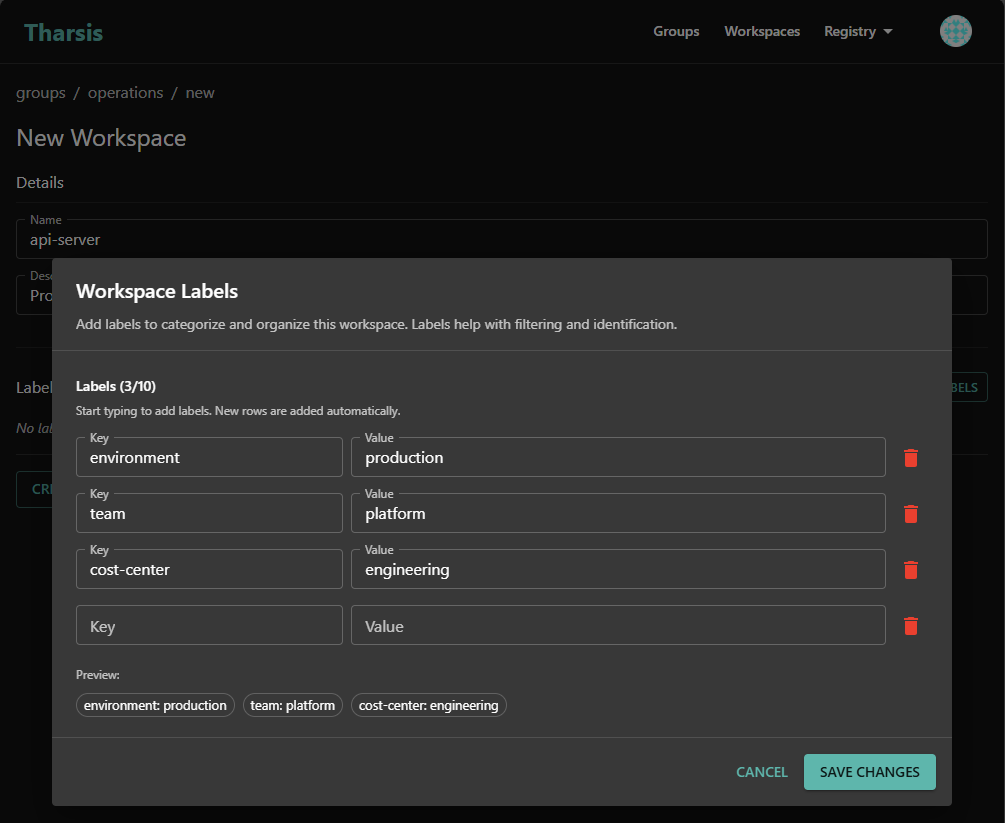The image size is (1005, 823).
Task: Edit the Name field showing api-server
Action: coord(500,239)
